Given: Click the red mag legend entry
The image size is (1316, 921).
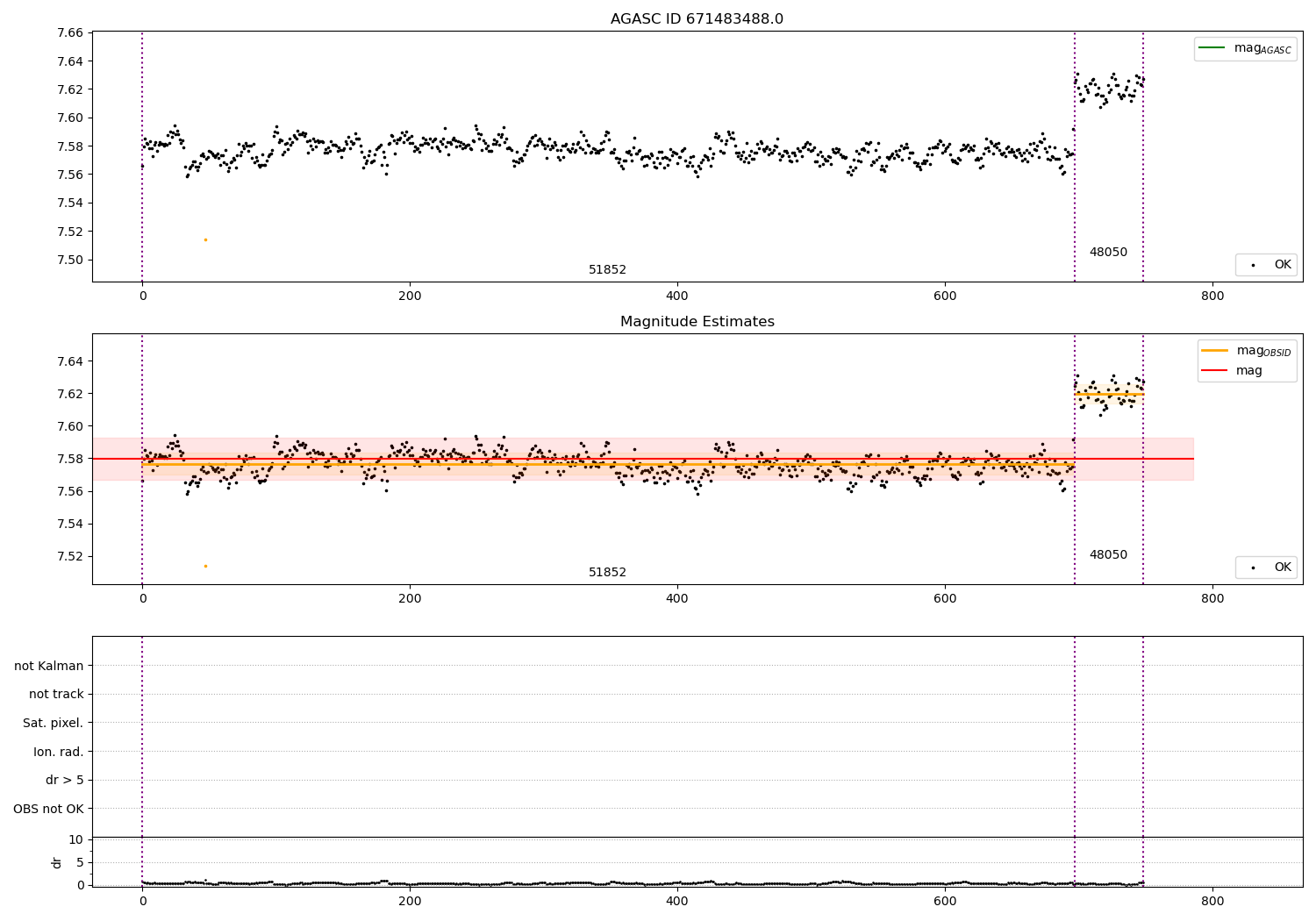Looking at the screenshot, I should coord(1232,371).
